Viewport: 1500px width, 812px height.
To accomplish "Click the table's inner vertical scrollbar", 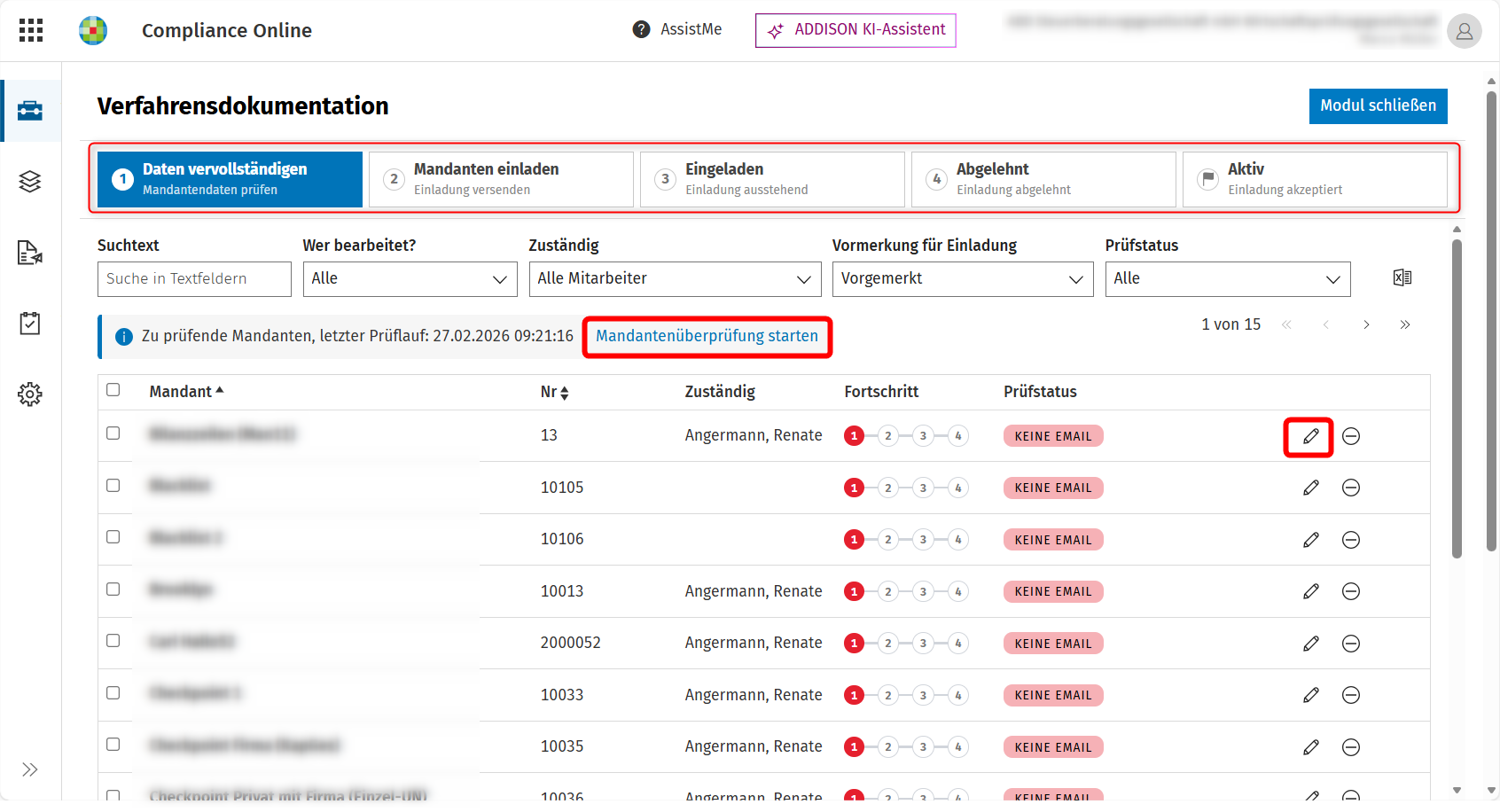I will coord(1457,399).
